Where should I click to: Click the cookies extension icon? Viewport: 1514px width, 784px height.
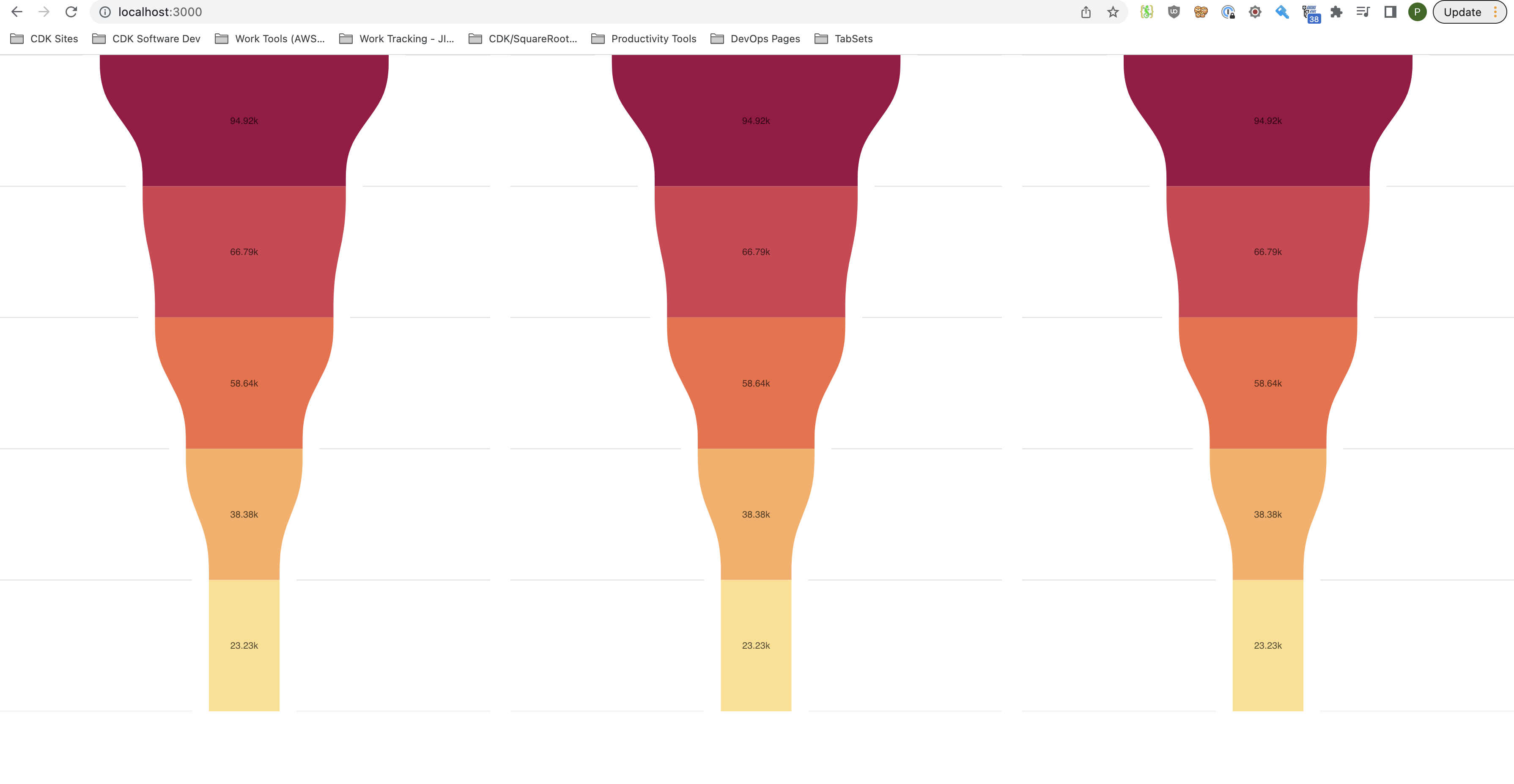[x=1201, y=12]
